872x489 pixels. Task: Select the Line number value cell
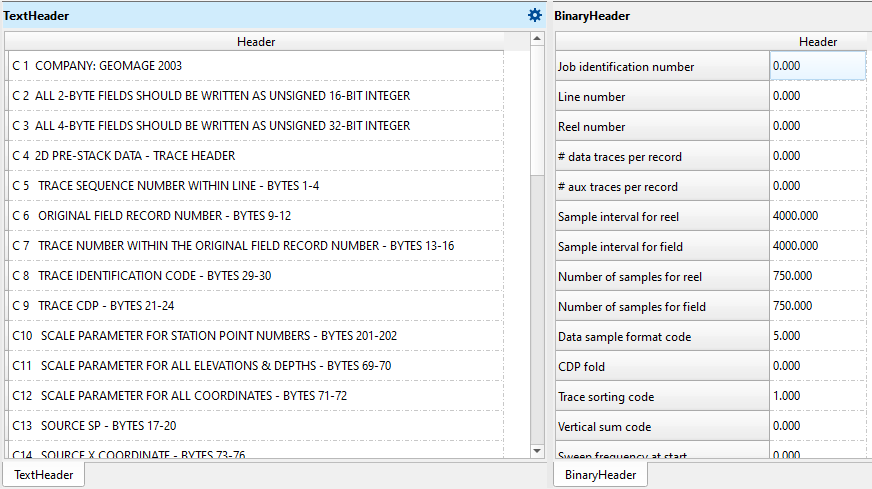click(x=817, y=96)
